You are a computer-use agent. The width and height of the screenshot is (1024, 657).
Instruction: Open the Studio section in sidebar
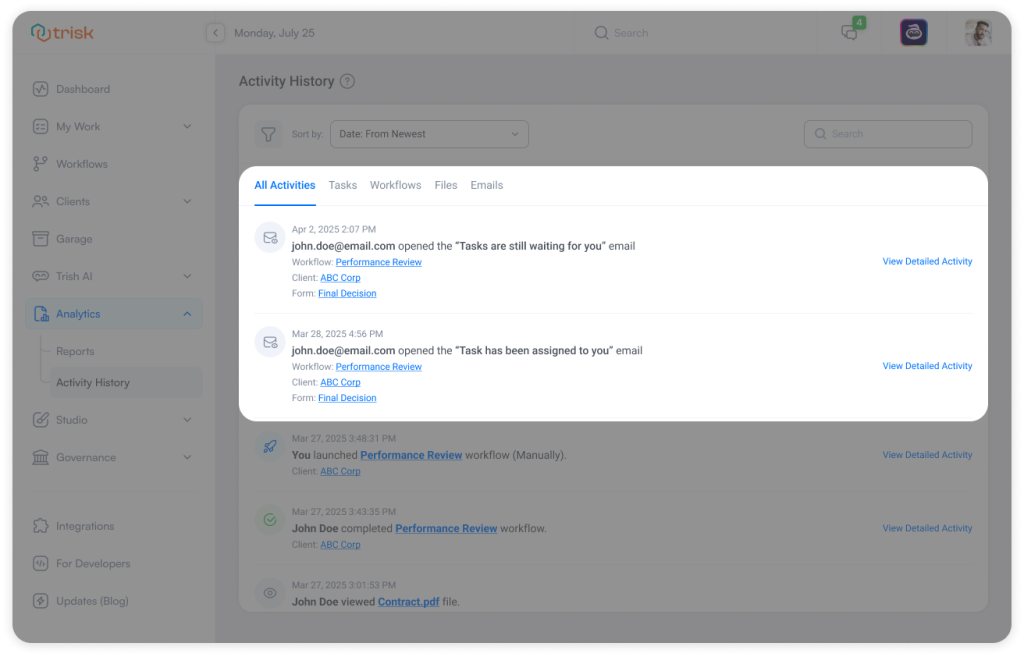pyautogui.click(x=74, y=419)
